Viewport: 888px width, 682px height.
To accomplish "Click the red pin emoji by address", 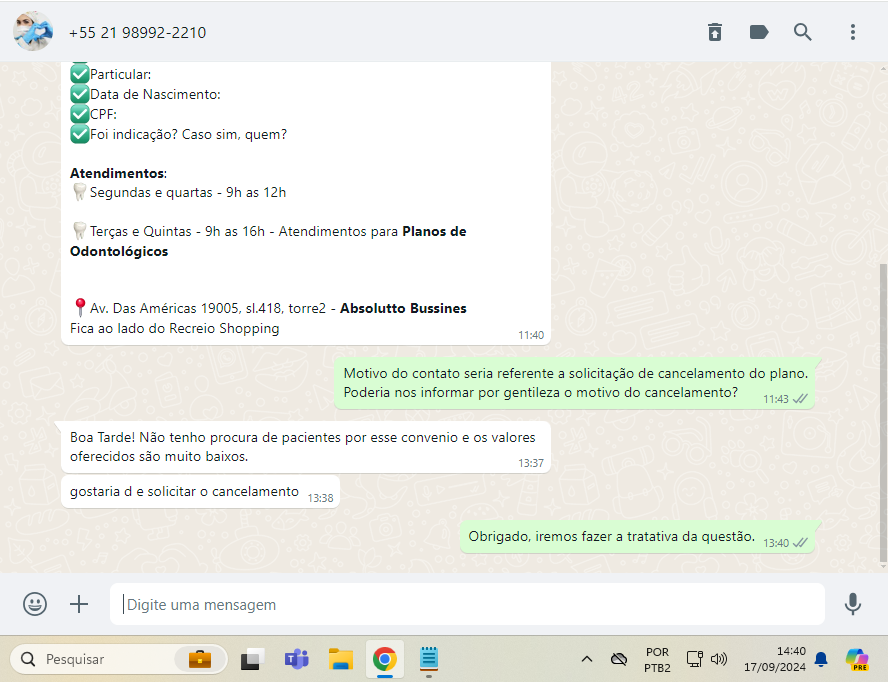I will coord(80,308).
